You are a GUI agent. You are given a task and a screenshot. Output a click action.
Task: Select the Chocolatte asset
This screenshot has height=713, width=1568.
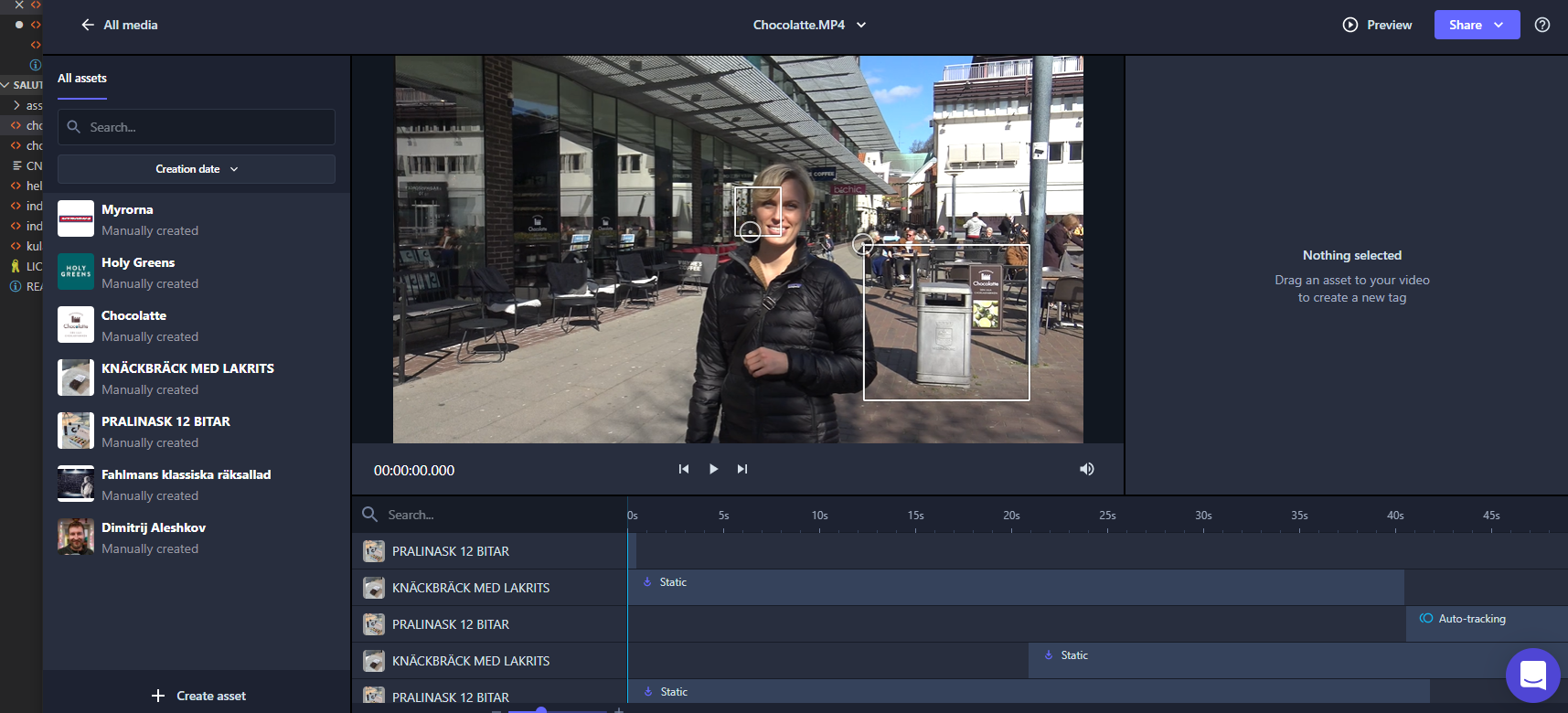tap(197, 325)
